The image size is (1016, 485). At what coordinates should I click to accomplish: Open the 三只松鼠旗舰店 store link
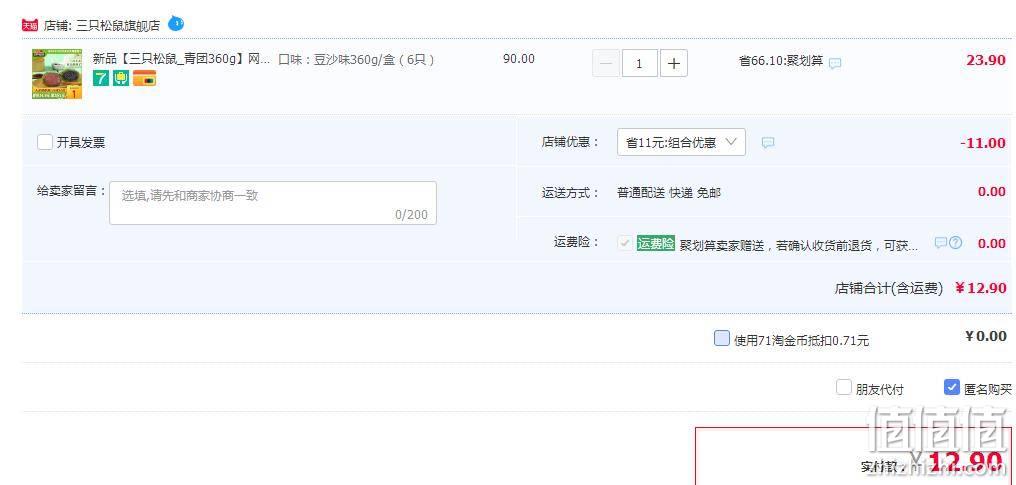(x=118, y=26)
